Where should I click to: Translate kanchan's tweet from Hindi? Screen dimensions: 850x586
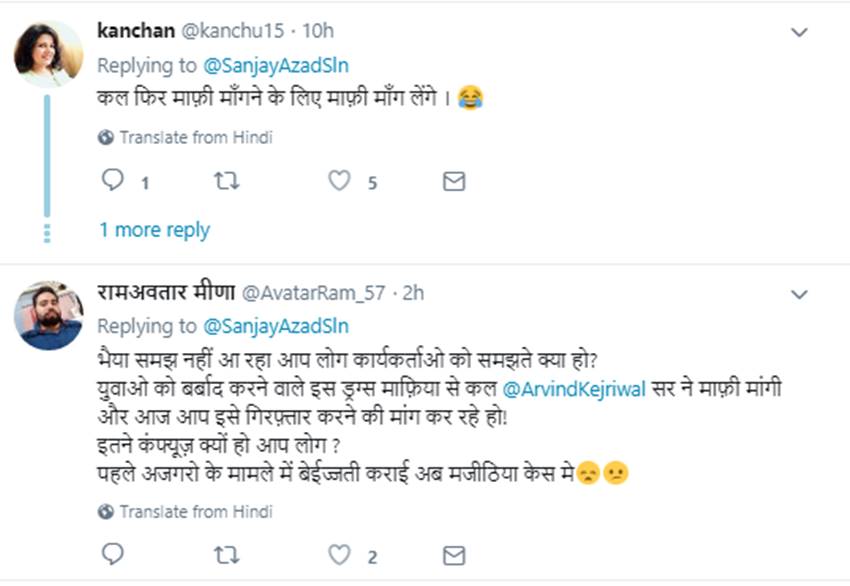coord(195,137)
